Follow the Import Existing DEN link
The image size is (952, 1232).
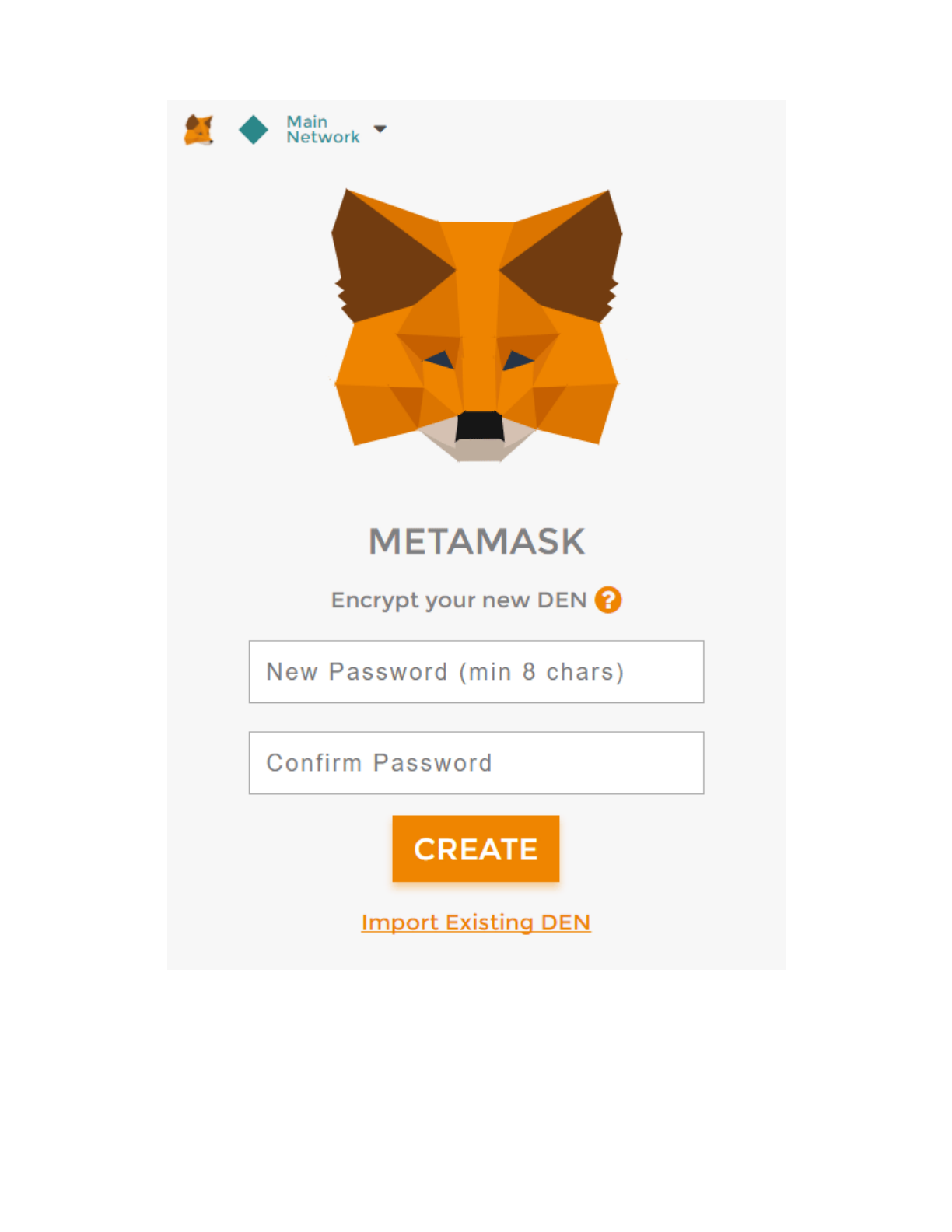pyautogui.click(x=476, y=922)
